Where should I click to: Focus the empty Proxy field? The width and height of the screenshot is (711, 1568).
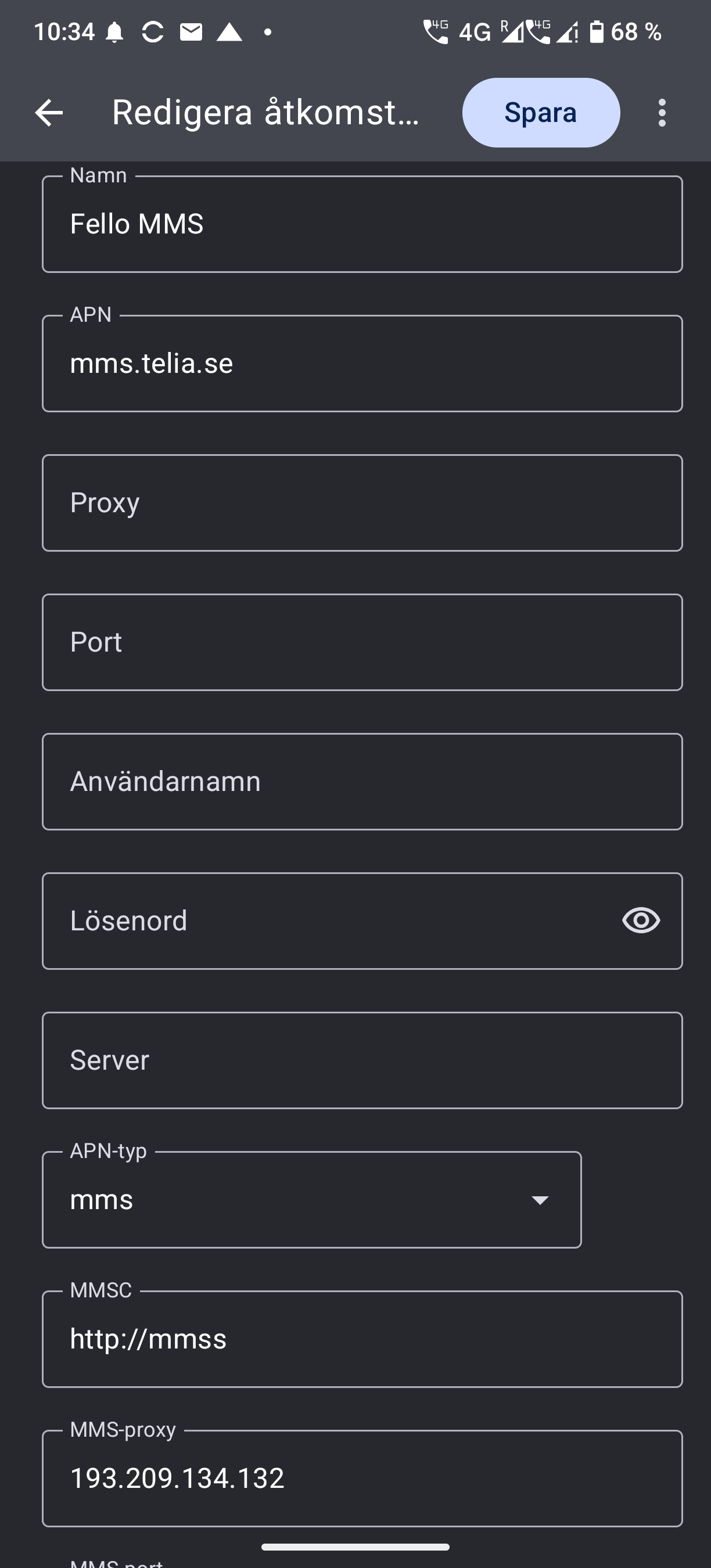[x=362, y=503]
